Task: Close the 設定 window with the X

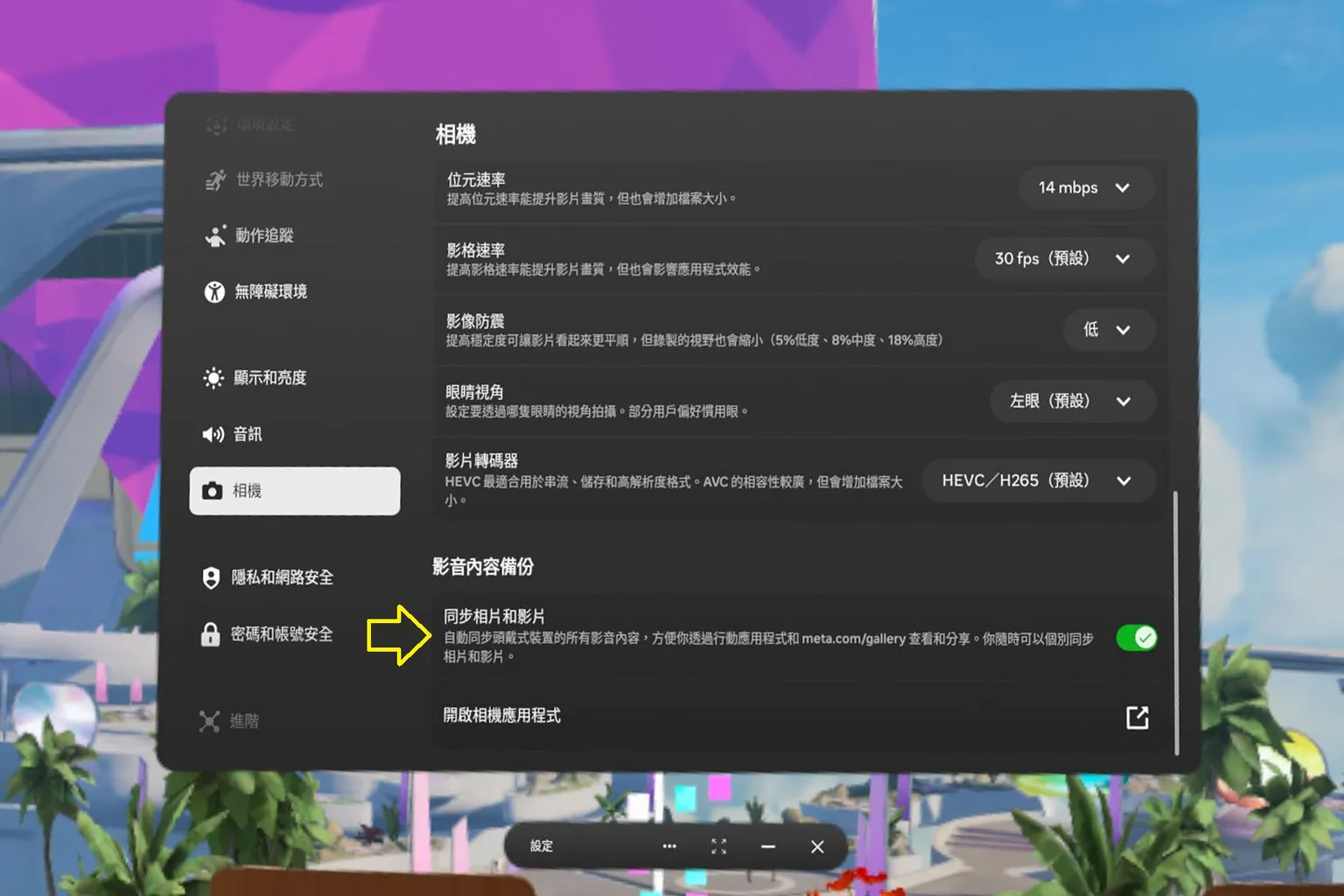Action: point(817,846)
